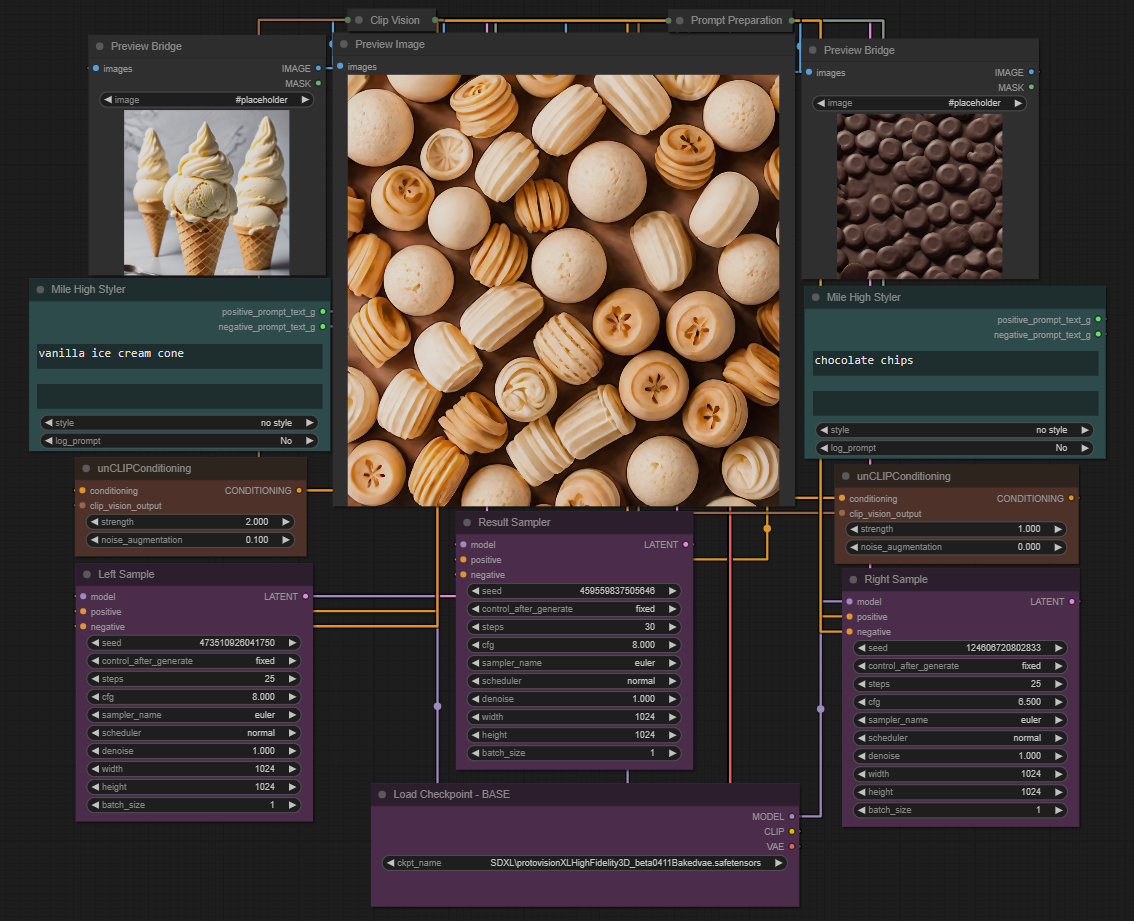Collapse the Left Sample node via its title dot
Screen dimensions: 1134x921
point(87,574)
